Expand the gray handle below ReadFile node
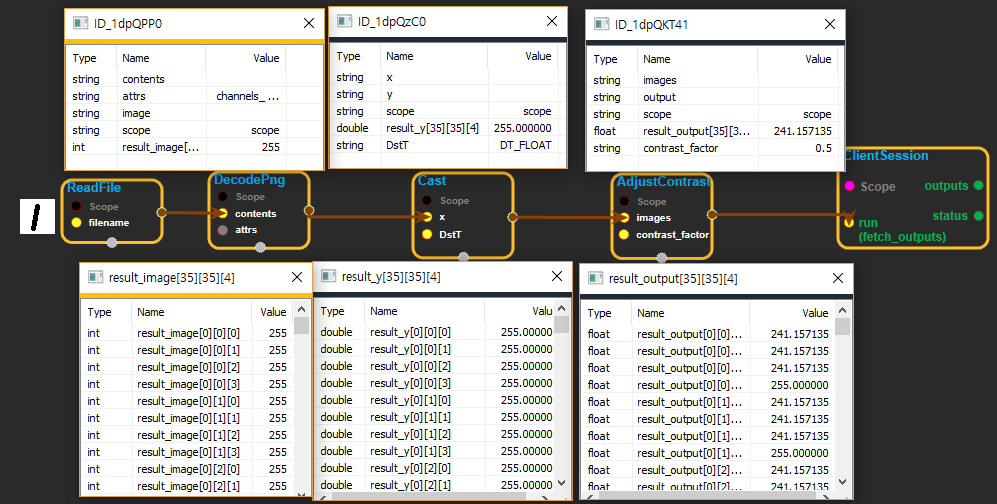The height and width of the screenshot is (504, 997). (112, 243)
